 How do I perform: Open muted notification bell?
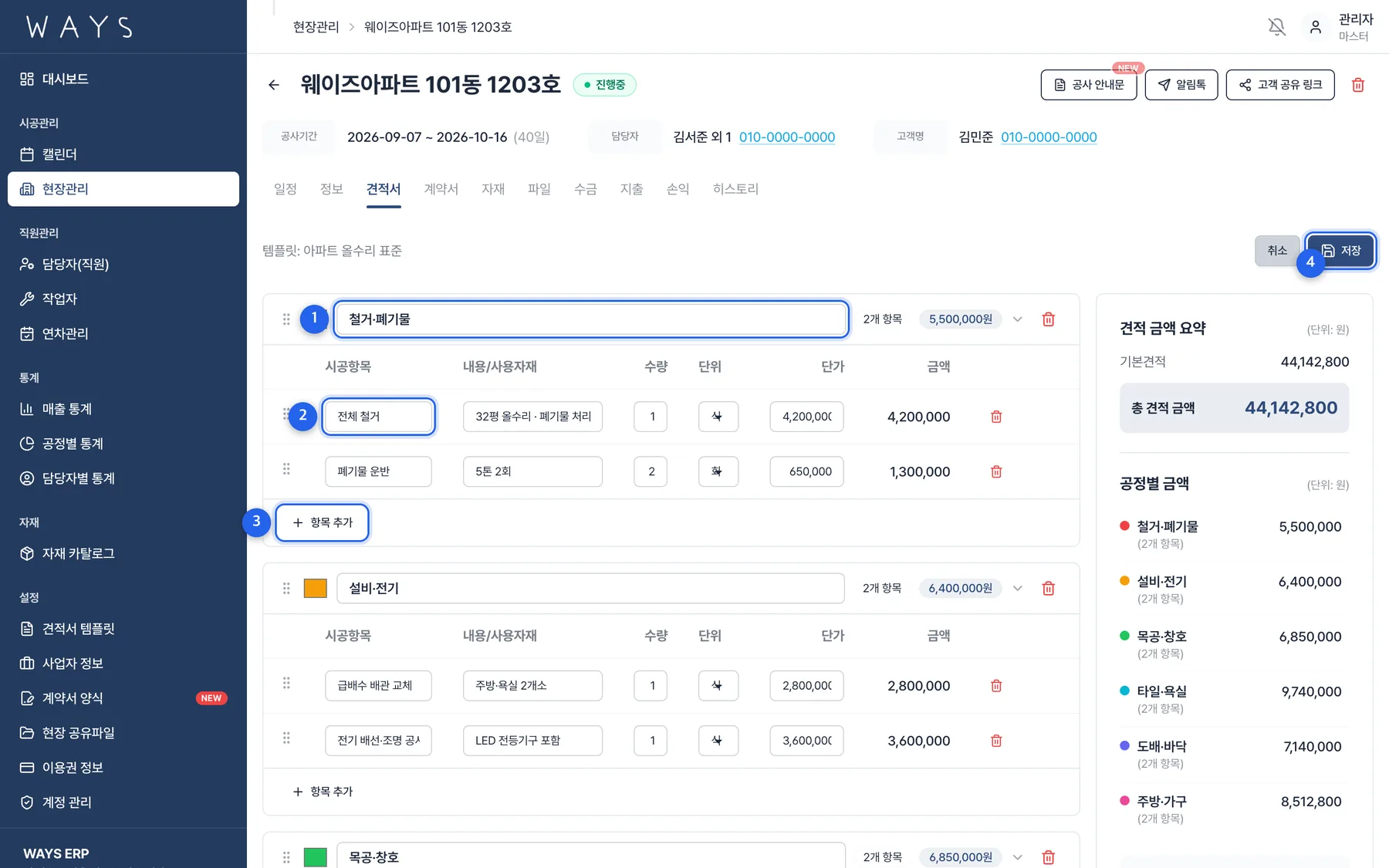(x=1277, y=27)
